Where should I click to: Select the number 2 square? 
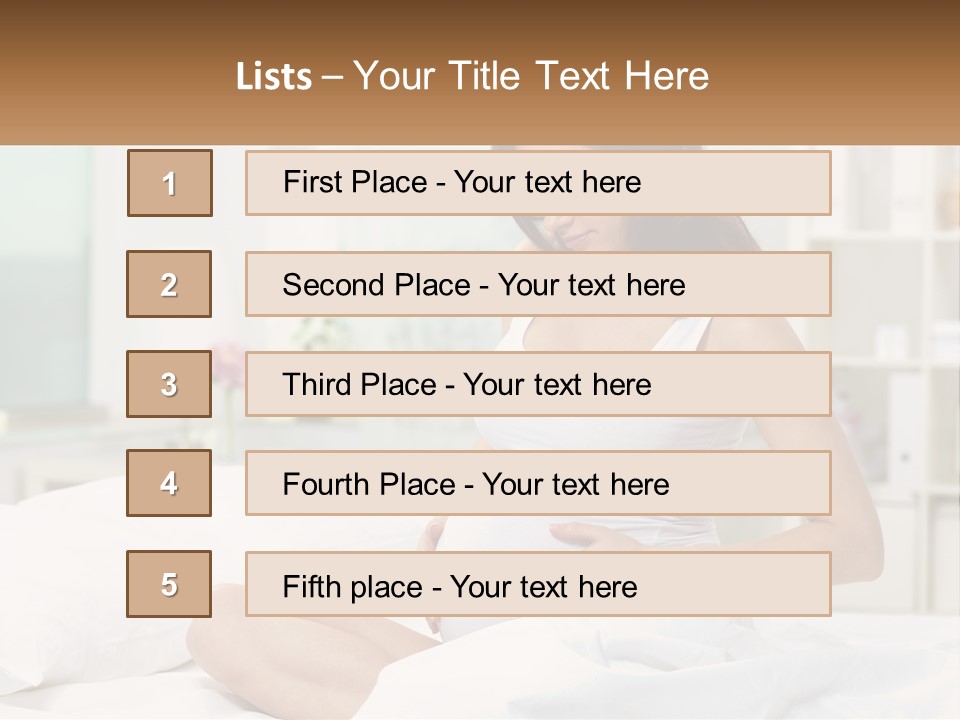click(x=169, y=284)
